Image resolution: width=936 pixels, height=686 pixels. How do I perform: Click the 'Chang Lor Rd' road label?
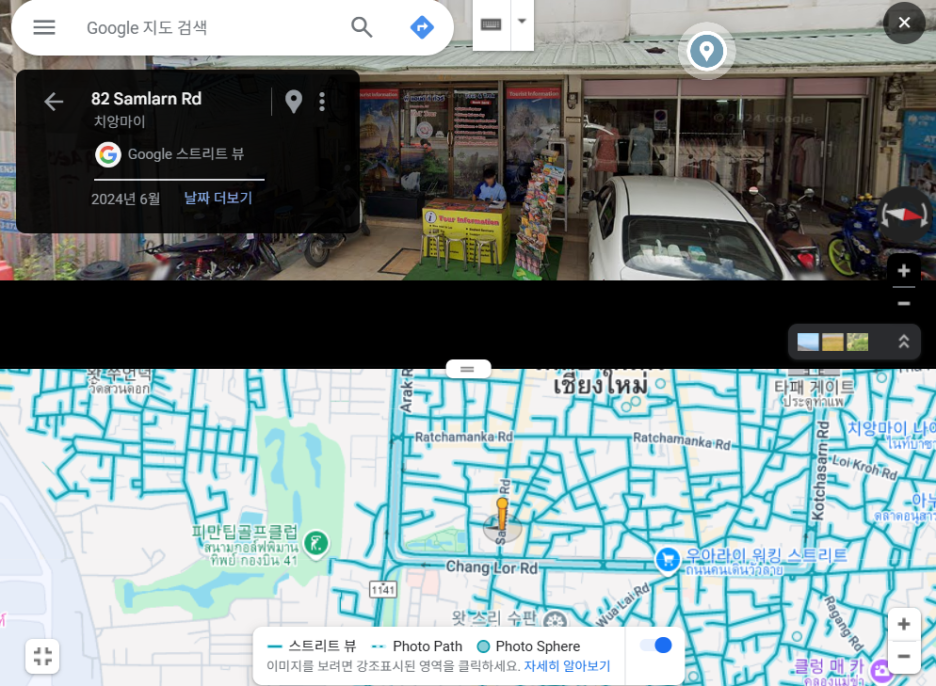click(x=492, y=567)
